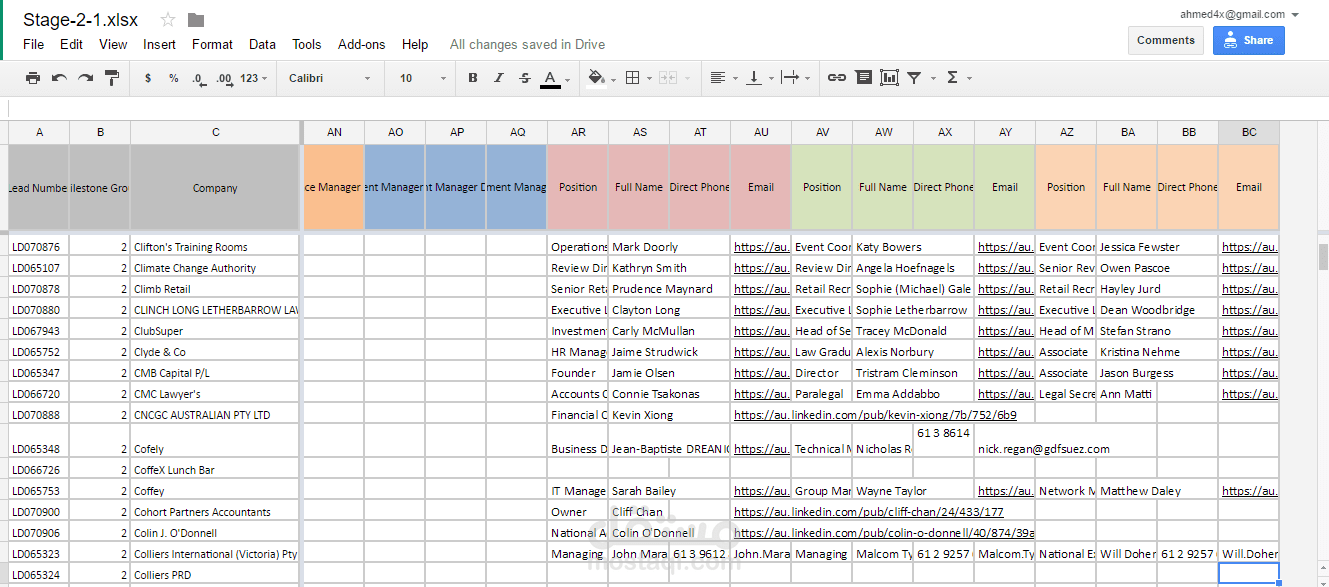Click the Insert chart icon

coord(889,78)
